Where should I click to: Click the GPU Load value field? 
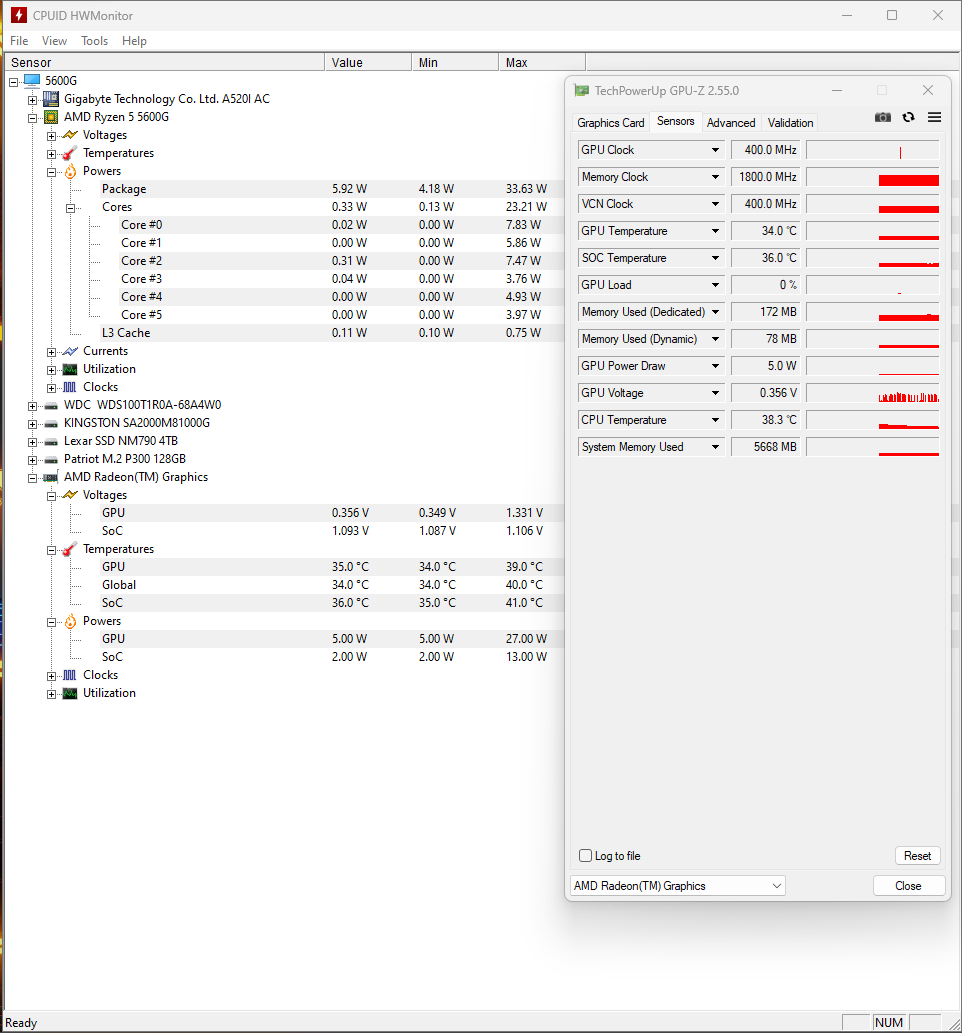pos(766,285)
